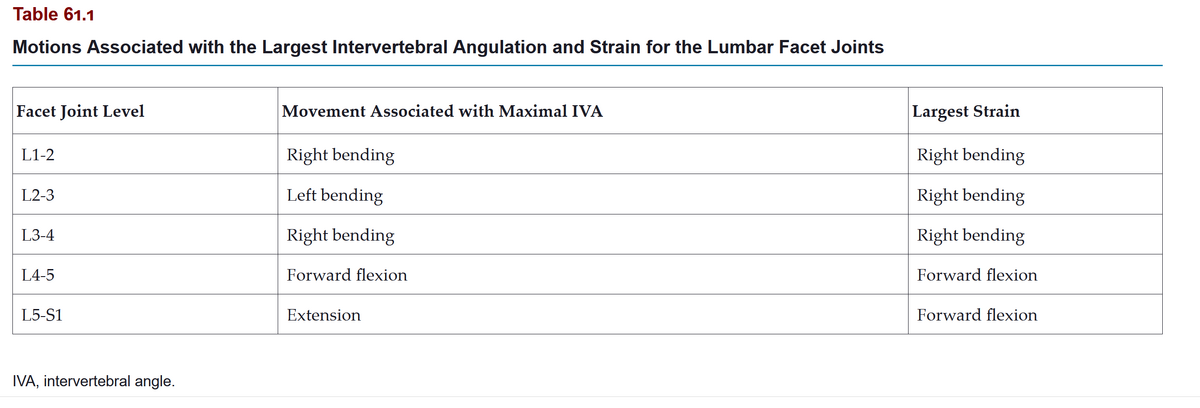The image size is (1200, 408).
Task: Select the L4-5 maximal IVA "Forward flexion" cell
Action: pyautogui.click(x=347, y=275)
